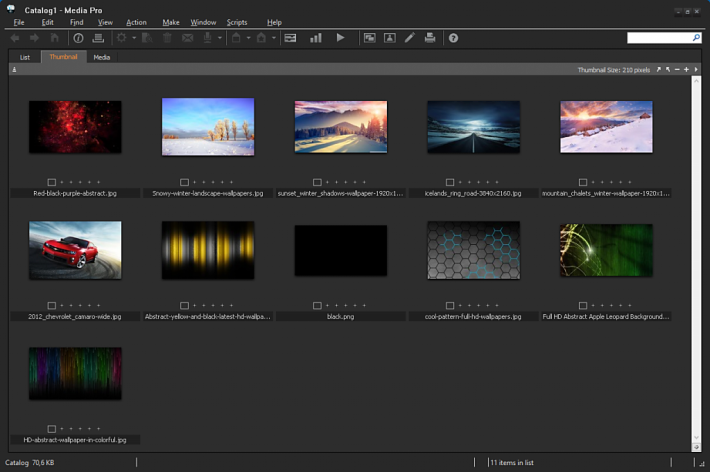Image resolution: width=710 pixels, height=472 pixels.
Task: Switch to the List tab
Action: pos(25,57)
